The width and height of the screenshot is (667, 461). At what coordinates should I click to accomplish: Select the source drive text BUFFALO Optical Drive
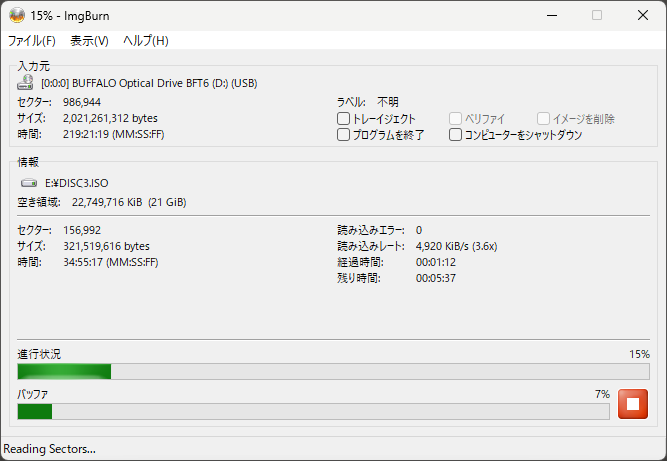point(149,83)
